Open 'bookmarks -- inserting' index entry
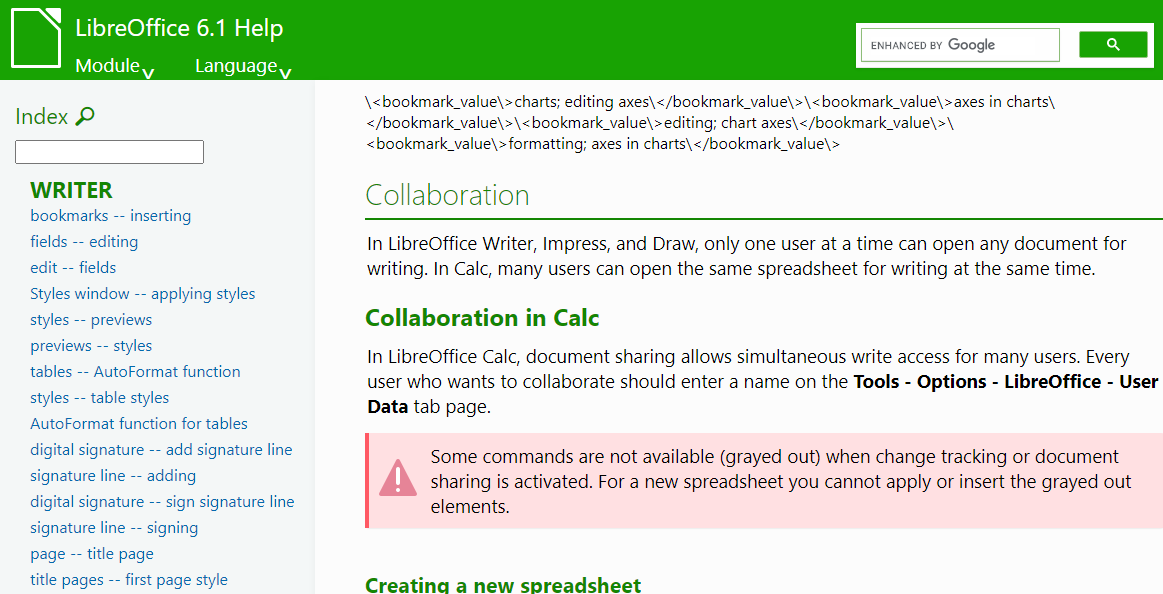 111,216
